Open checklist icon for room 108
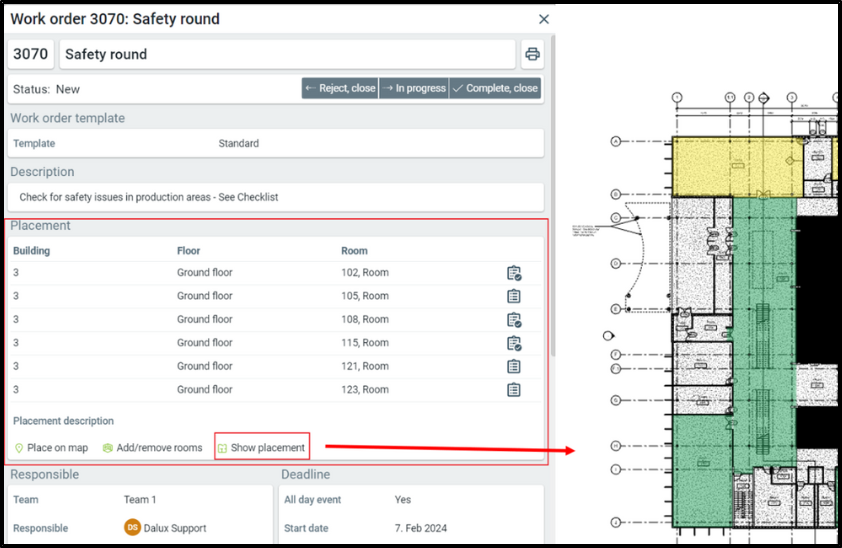Screen dimensions: 842x548 514,320
